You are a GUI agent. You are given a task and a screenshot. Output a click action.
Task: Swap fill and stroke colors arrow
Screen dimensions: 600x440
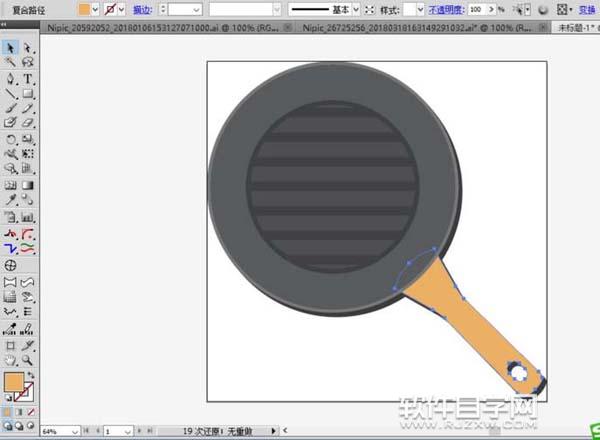pyautogui.click(x=31, y=375)
